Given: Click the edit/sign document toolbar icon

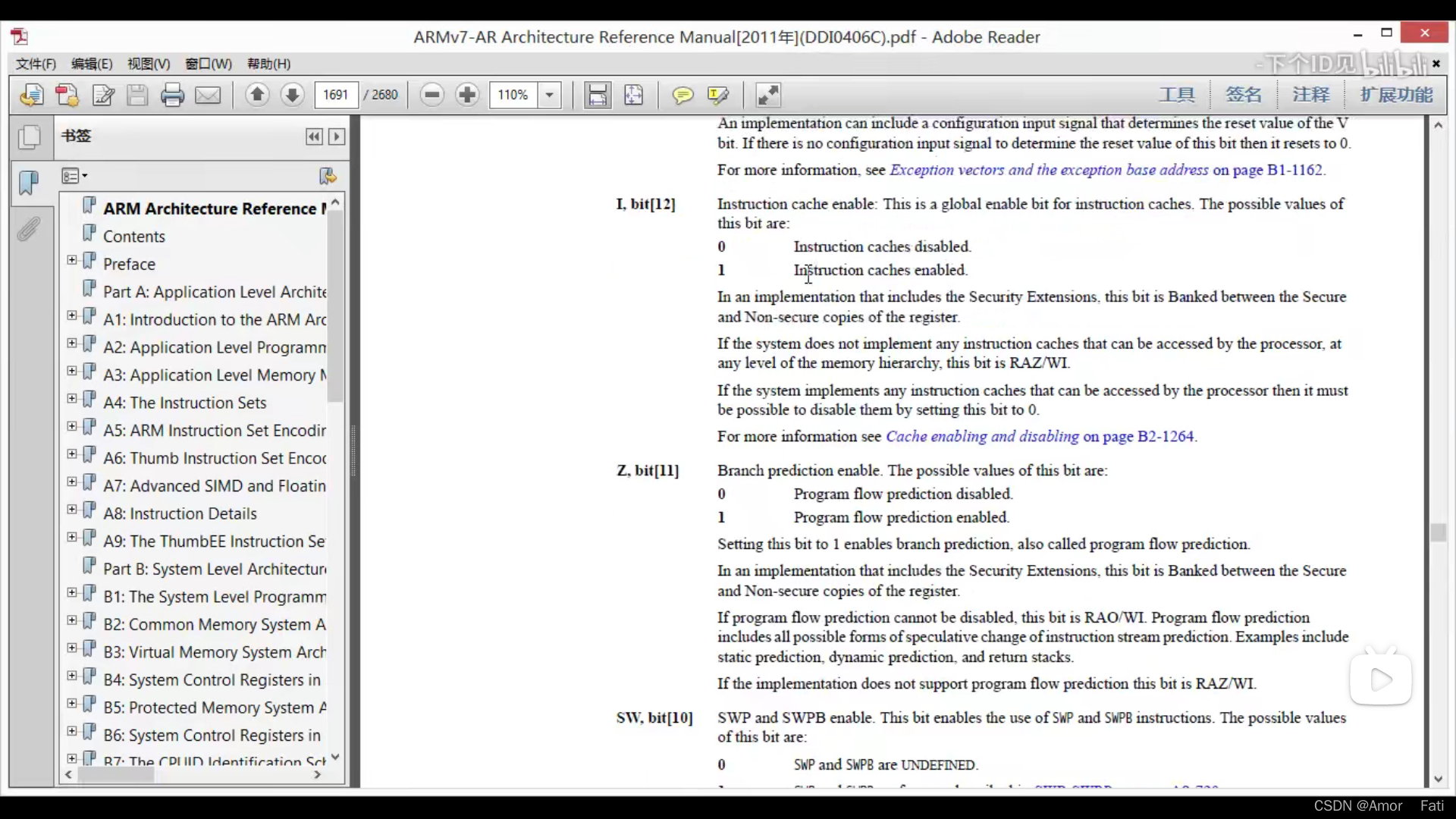Looking at the screenshot, I should [x=103, y=95].
